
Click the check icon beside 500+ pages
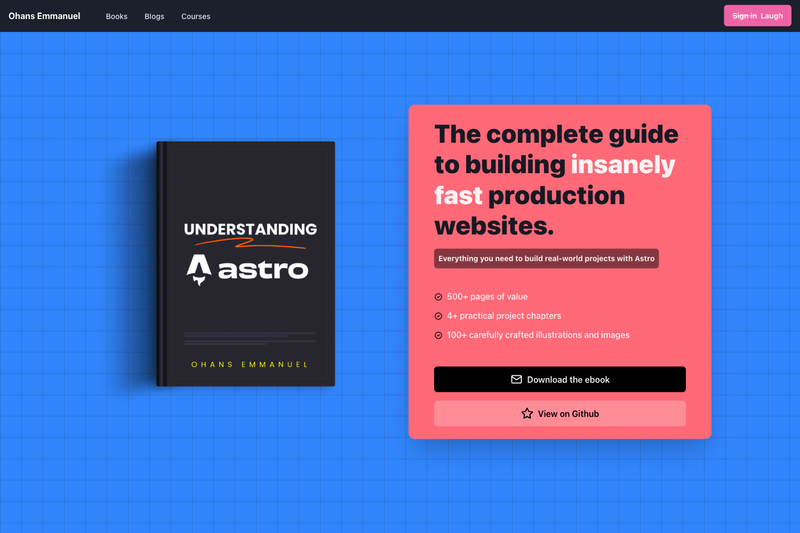tap(438, 297)
